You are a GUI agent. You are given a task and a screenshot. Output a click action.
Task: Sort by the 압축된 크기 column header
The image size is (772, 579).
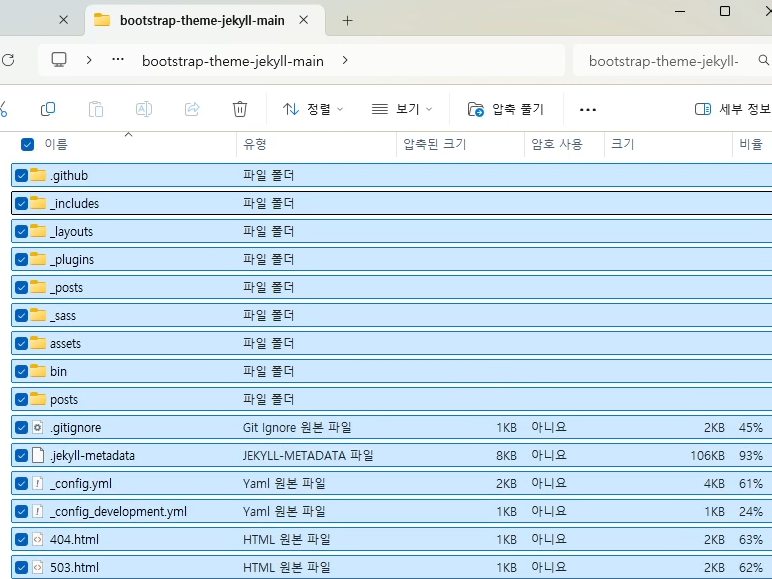(x=435, y=144)
